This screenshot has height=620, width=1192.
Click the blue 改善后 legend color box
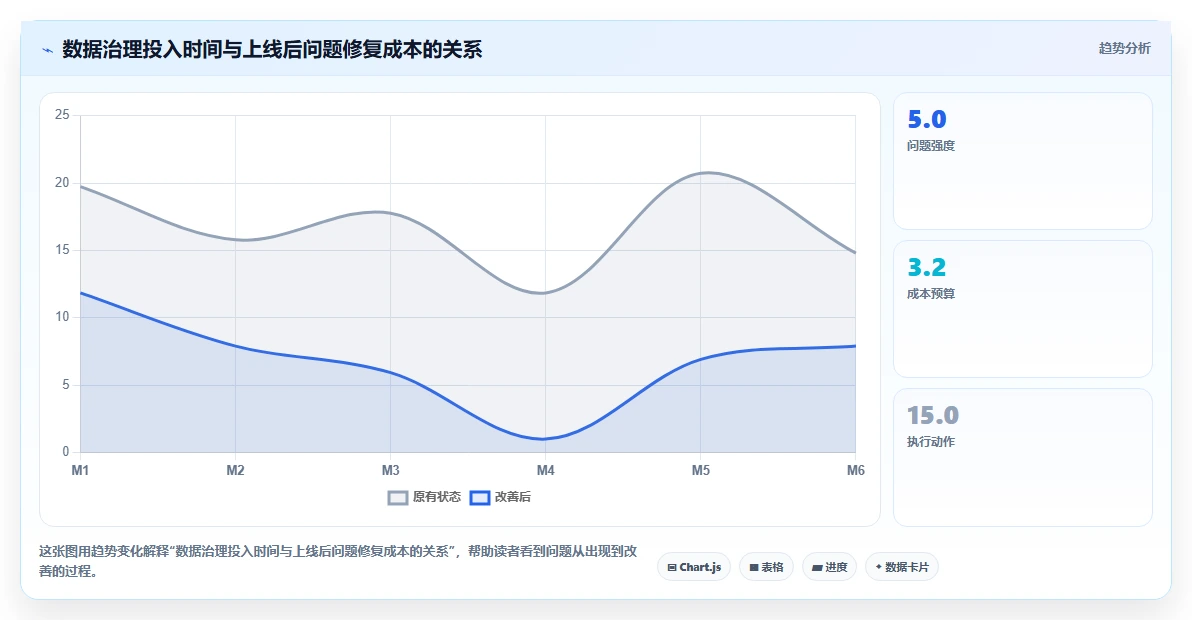click(480, 498)
